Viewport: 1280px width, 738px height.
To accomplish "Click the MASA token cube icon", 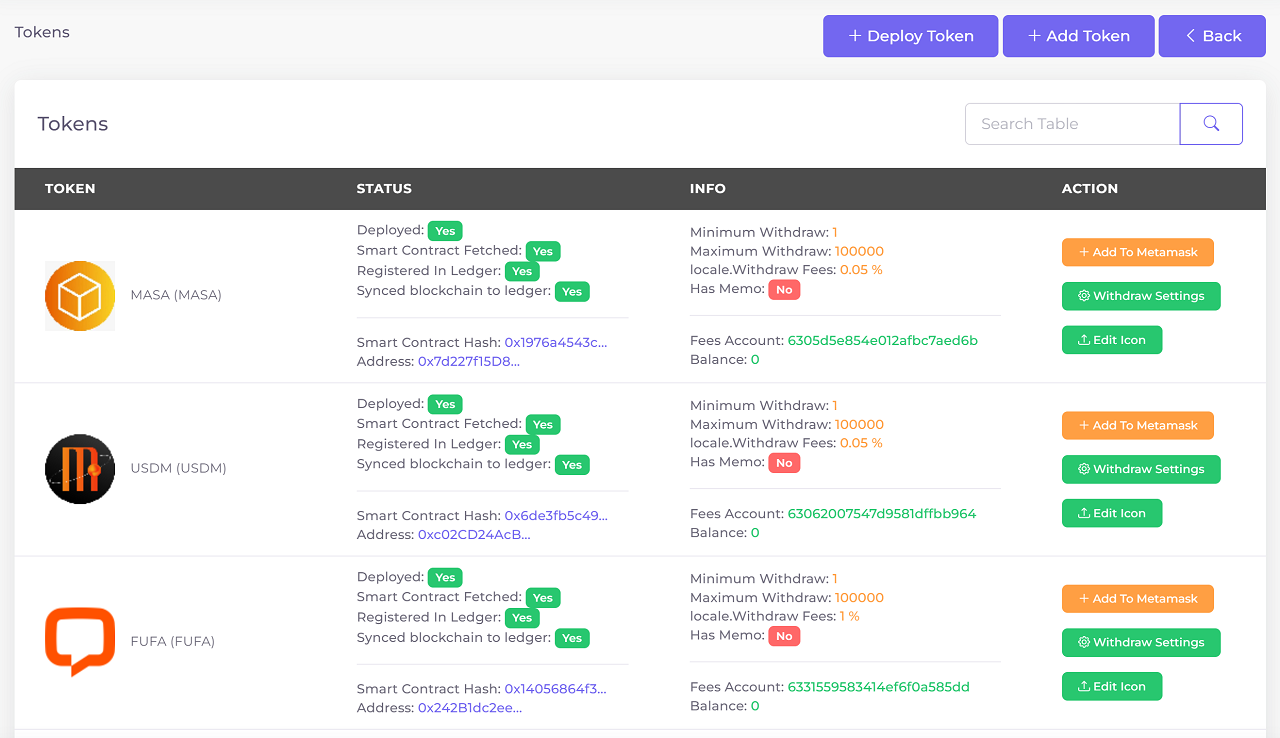I will (x=80, y=296).
